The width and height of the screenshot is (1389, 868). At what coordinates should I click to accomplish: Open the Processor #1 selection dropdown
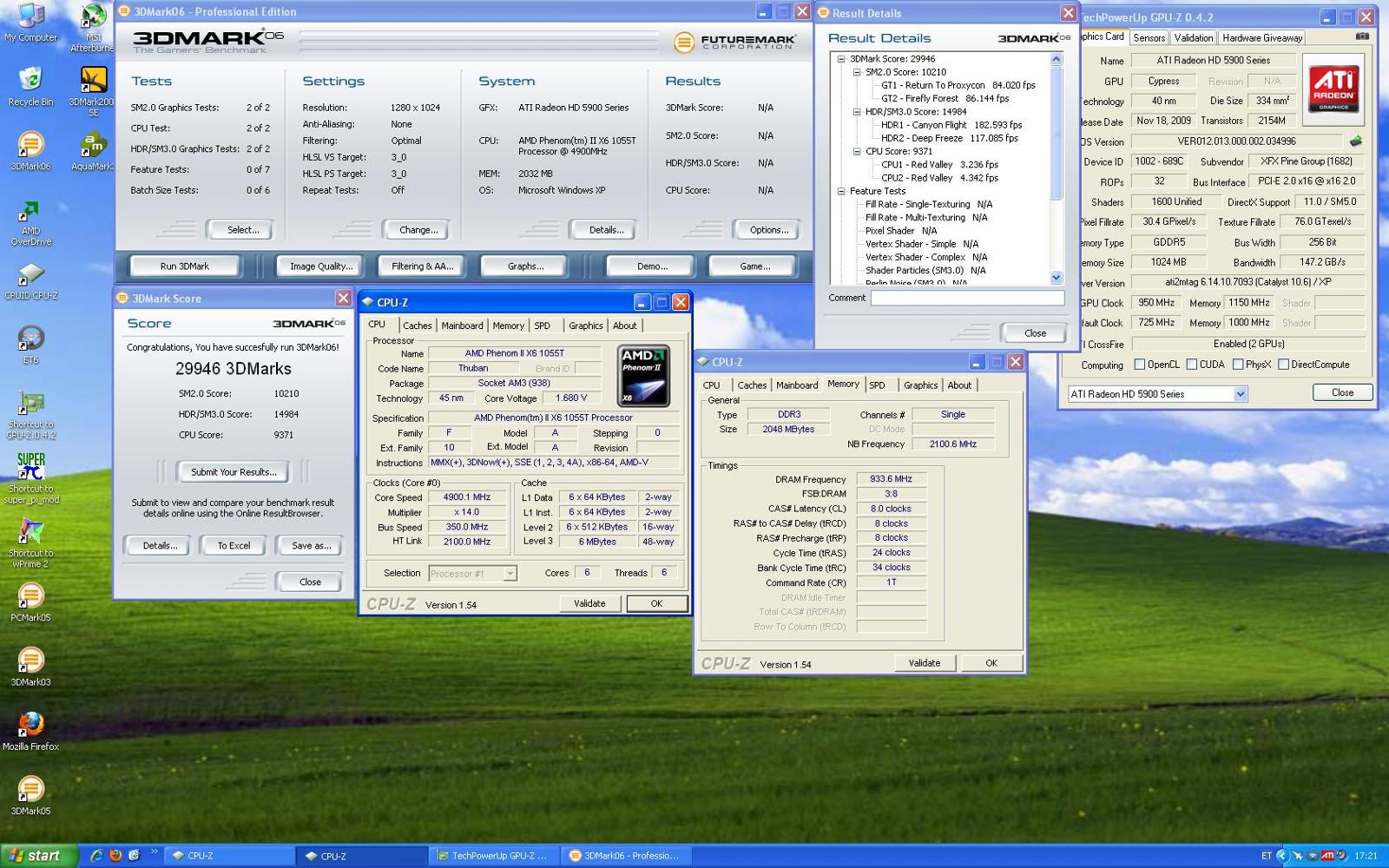click(x=510, y=573)
